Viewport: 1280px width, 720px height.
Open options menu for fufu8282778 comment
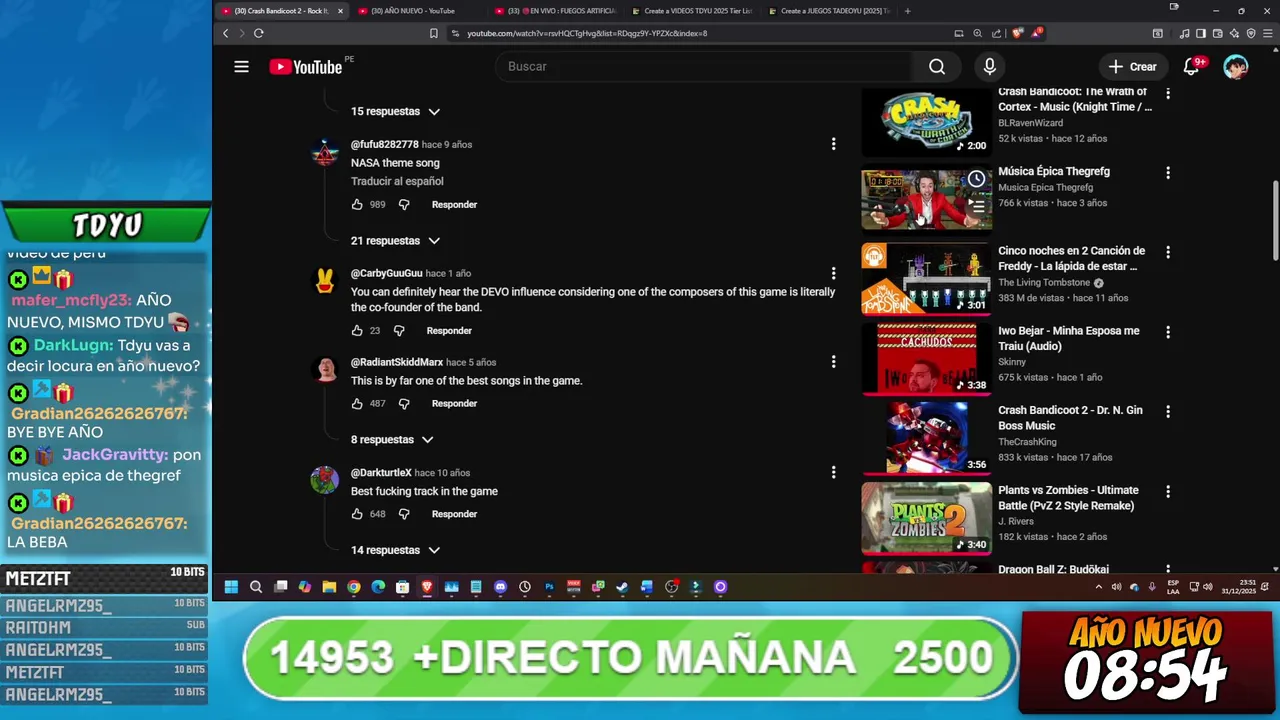click(833, 144)
